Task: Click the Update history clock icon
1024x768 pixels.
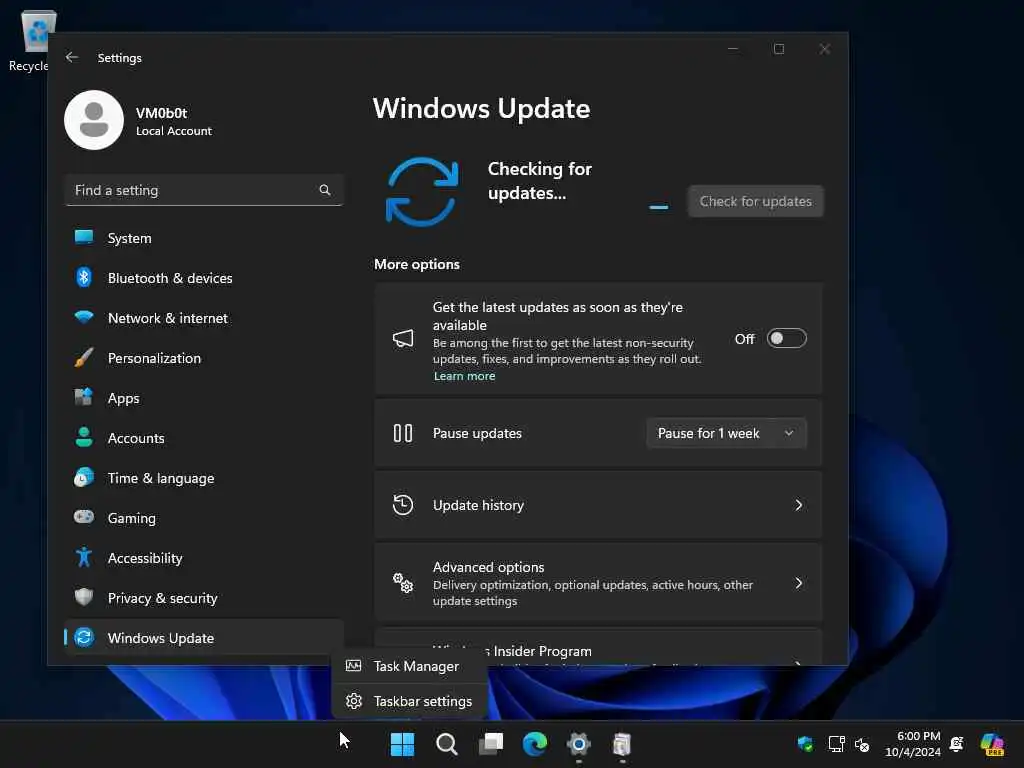Action: coord(402,505)
